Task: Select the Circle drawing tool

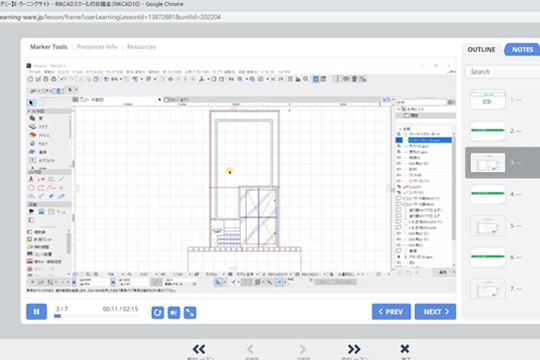Action: (x=31, y=188)
